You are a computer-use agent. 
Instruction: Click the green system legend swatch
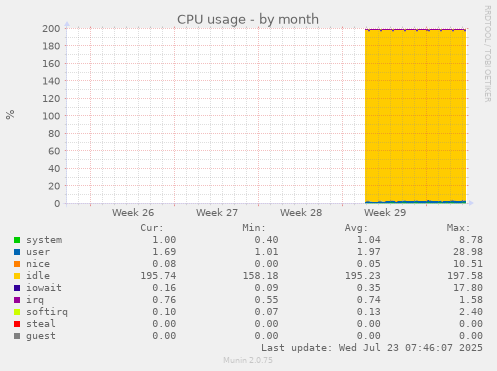[17, 240]
